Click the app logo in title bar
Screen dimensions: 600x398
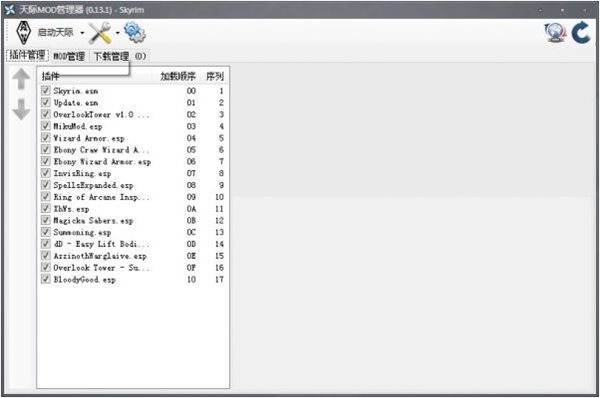click(x=10, y=9)
